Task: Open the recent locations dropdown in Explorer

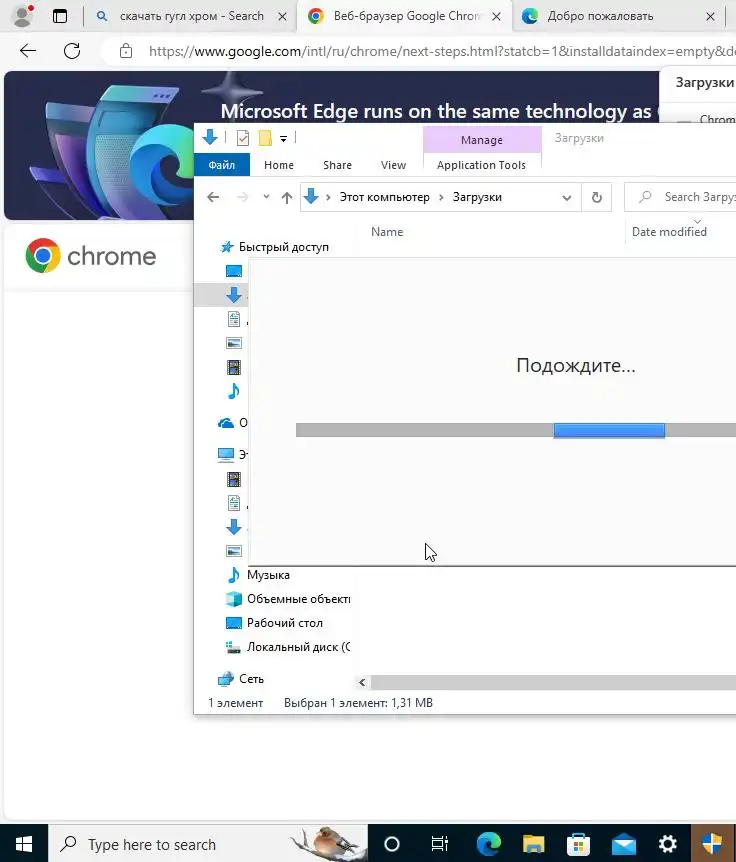Action: [x=266, y=196]
